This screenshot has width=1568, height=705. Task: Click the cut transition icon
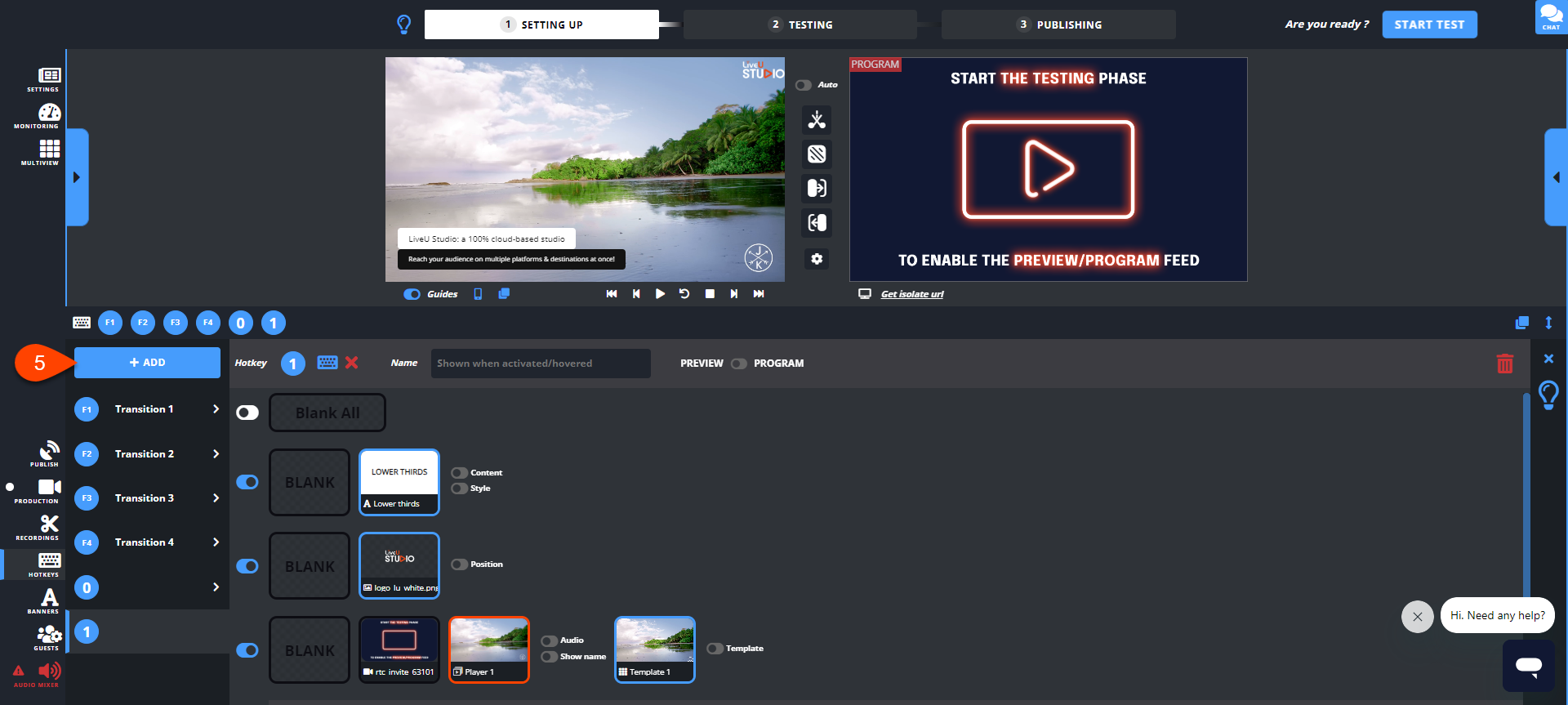click(x=817, y=120)
